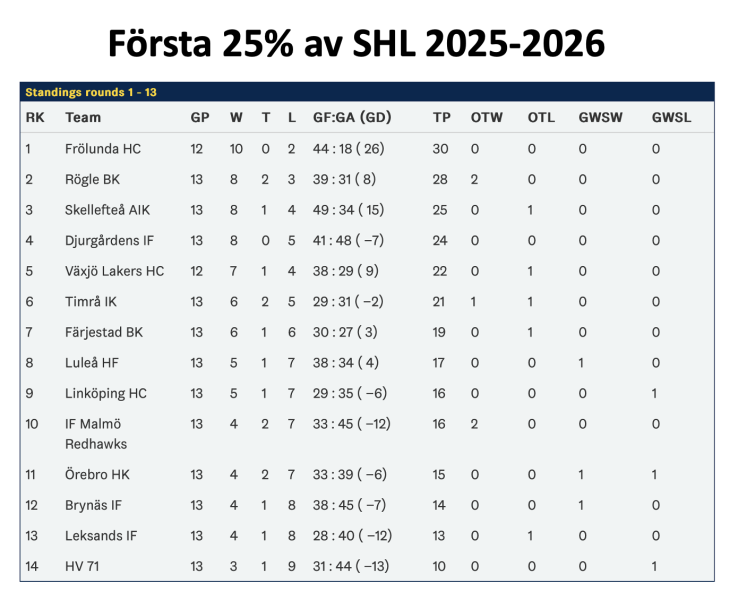738x600 pixels.
Task: Select HV 71 at table bottom
Action: coord(83,567)
